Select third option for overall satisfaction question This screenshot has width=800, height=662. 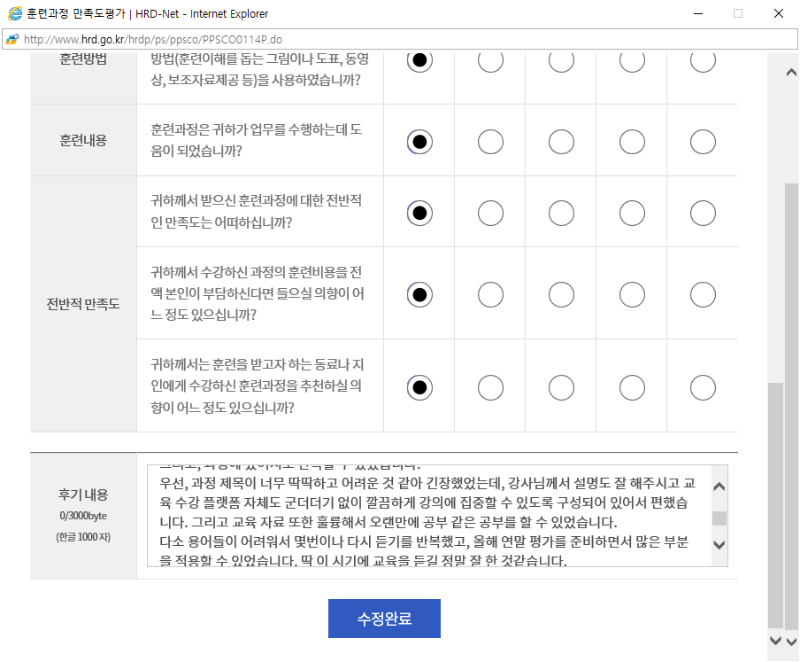tap(561, 213)
